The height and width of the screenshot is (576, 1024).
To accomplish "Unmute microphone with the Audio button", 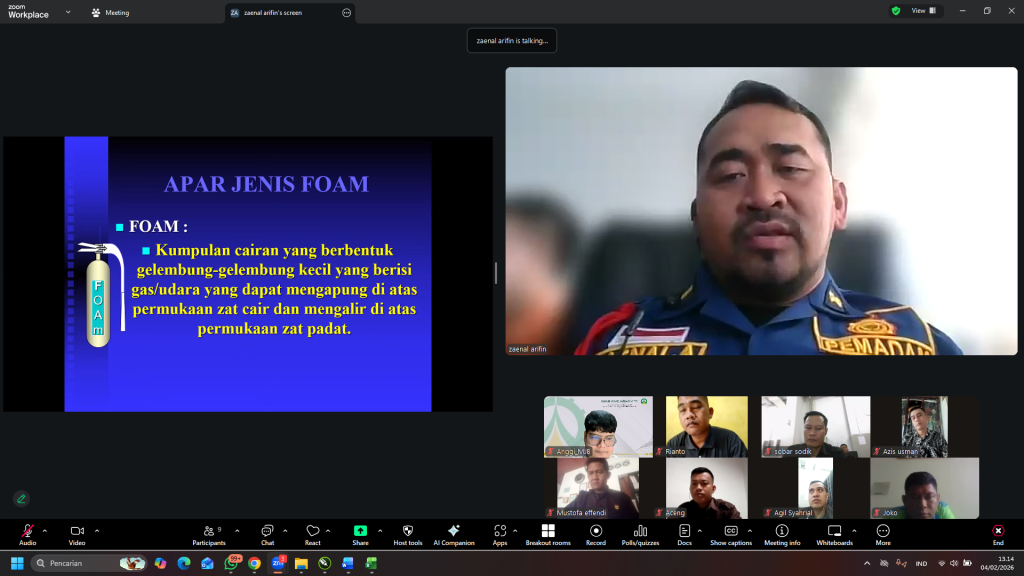I will pyautogui.click(x=27, y=531).
